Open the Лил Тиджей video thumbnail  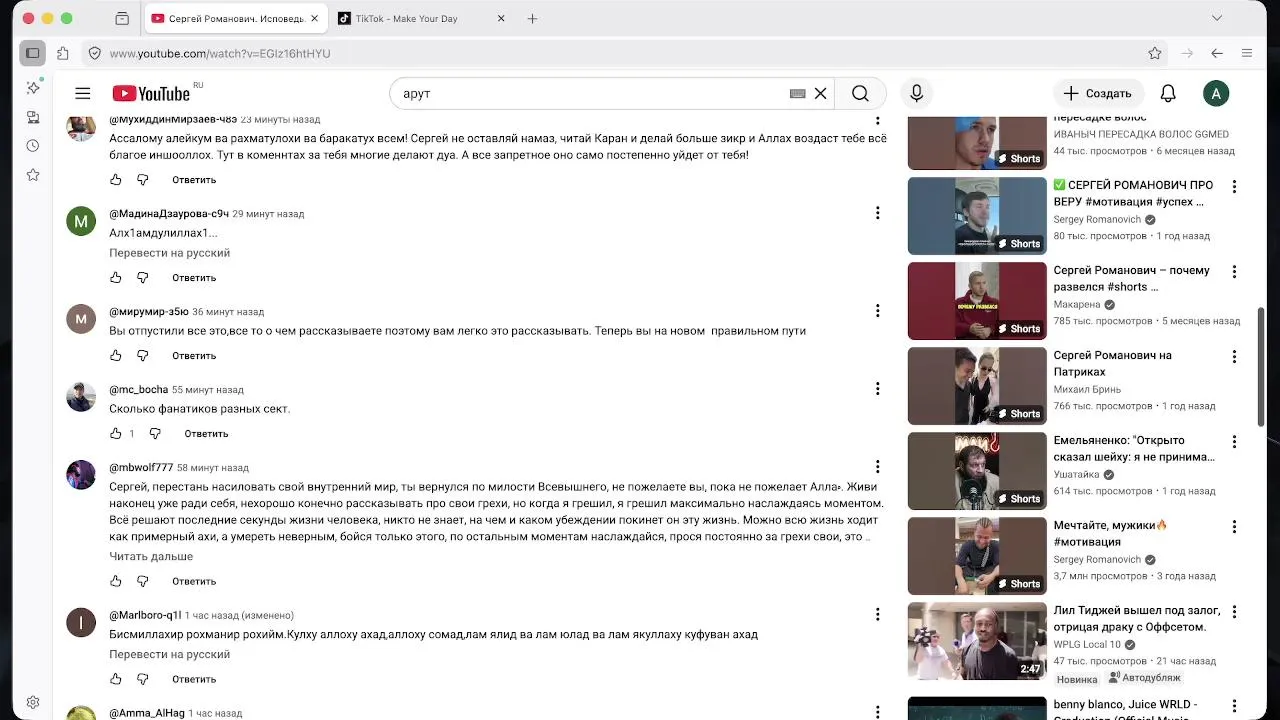[977, 642]
